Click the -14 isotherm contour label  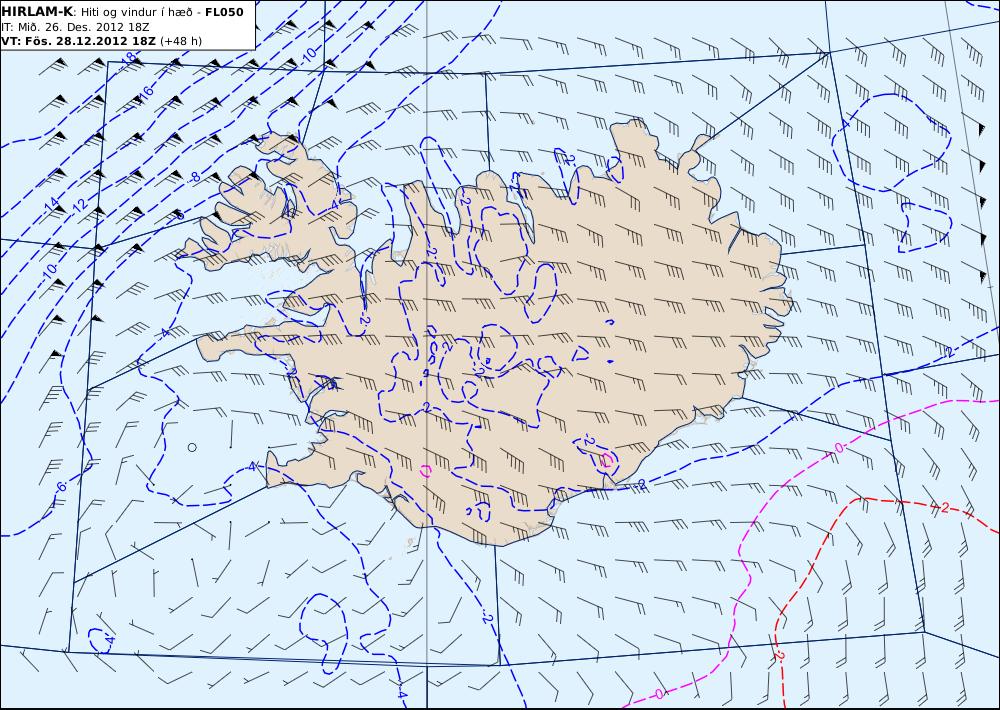[x=52, y=205]
